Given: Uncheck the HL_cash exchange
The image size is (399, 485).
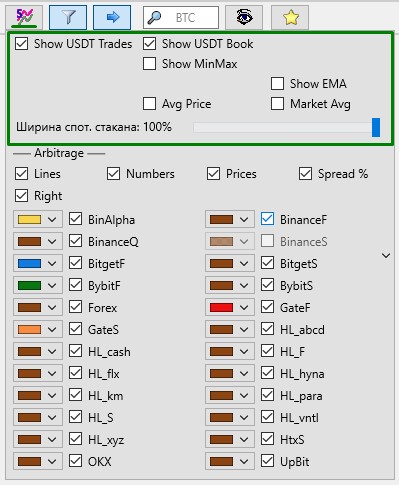Looking at the screenshot, I should click(x=75, y=351).
